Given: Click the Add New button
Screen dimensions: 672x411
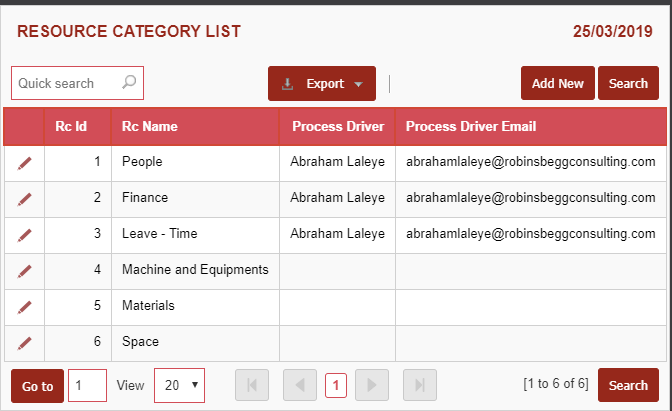Looking at the screenshot, I should tap(557, 84).
